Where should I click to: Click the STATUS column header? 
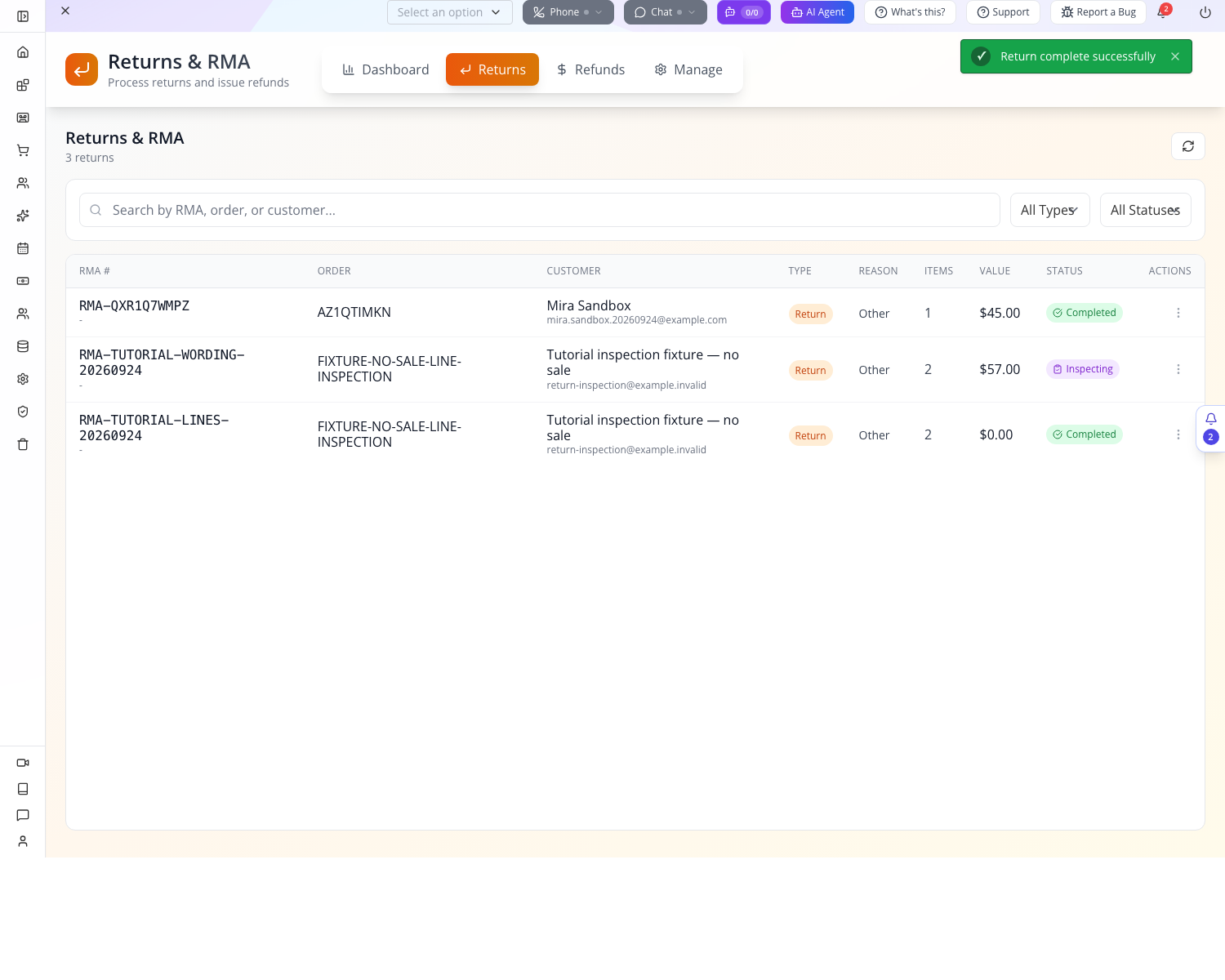1064,271
